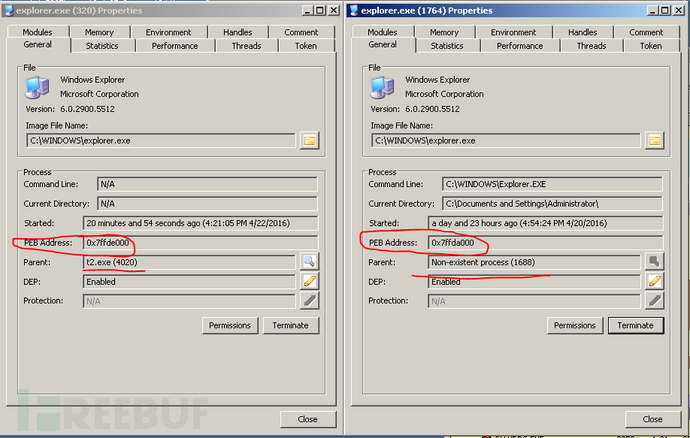
Task: Click Terminate button in explorer.exe (320) window
Action: point(290,325)
